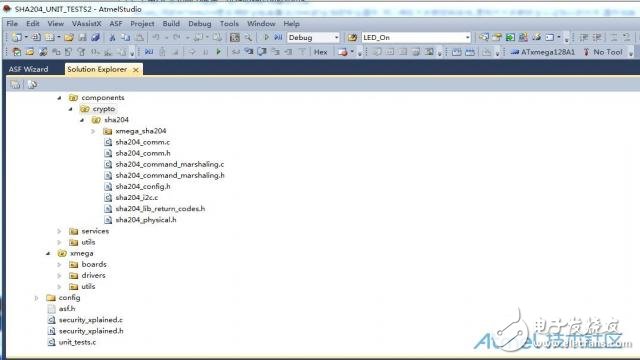This screenshot has width=640, height=360.
Task: Select unit_tests.c in the tree
Action: point(77,342)
